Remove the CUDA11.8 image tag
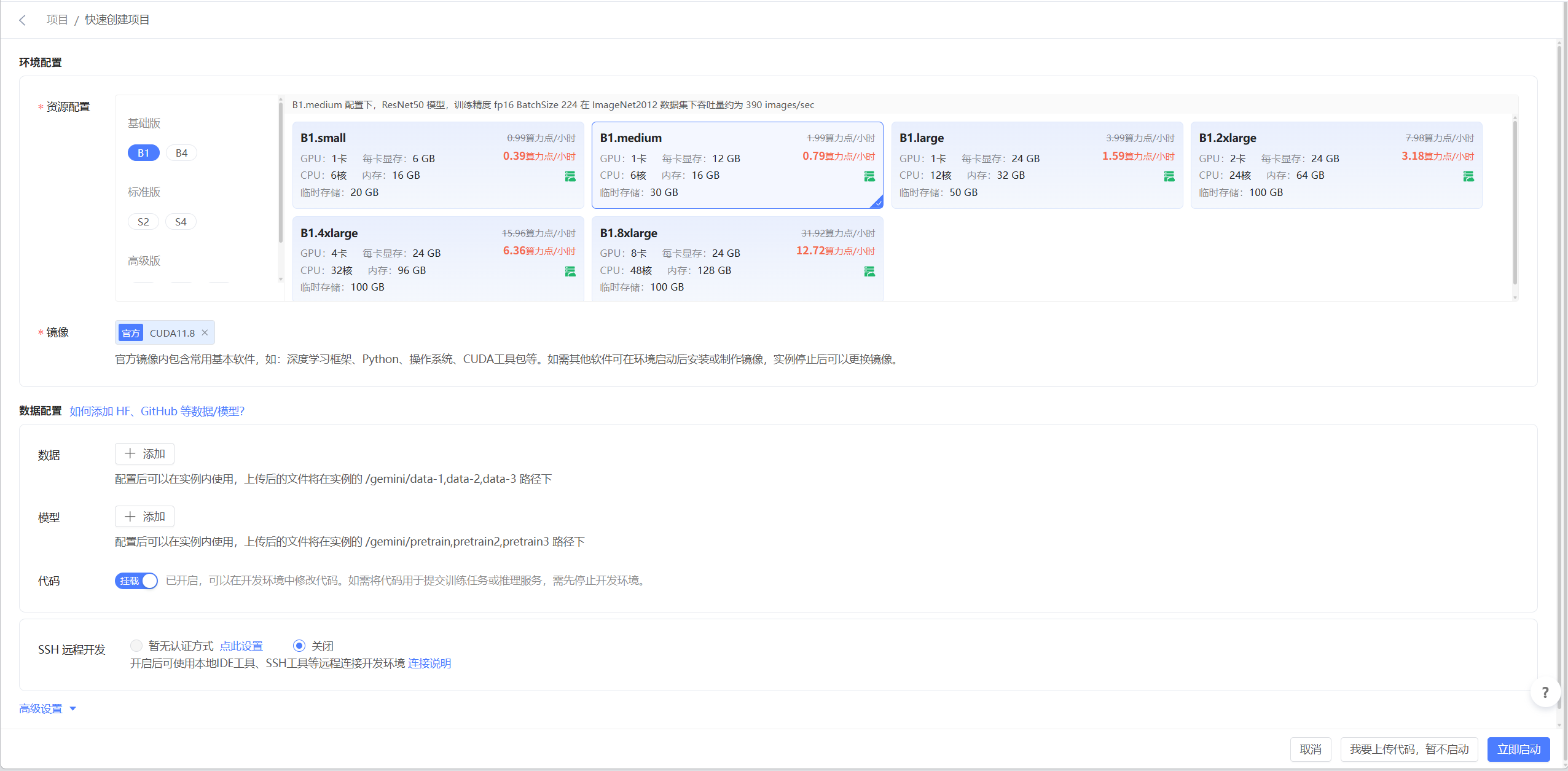The image size is (1568, 771). (x=205, y=333)
